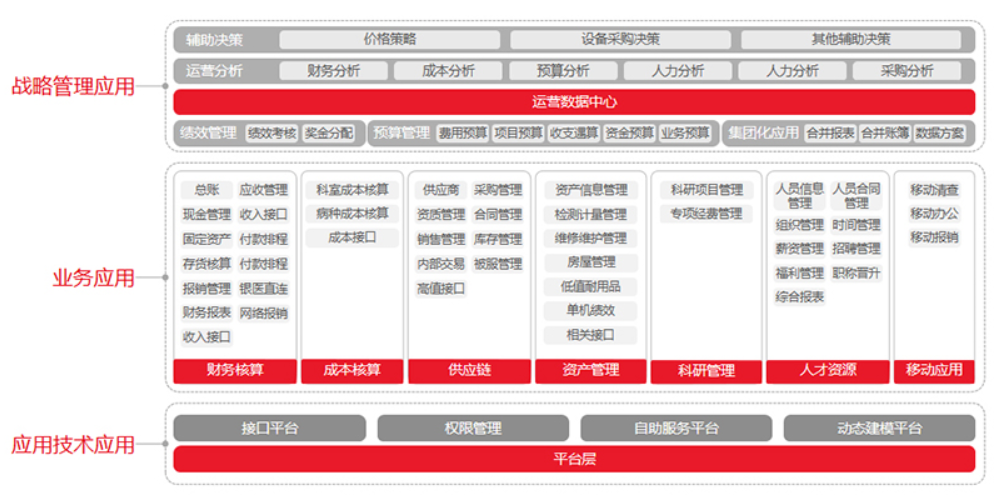Viewport: 997px width, 497px height.
Task: Open the 专项经费管理 item
Action: pyautogui.click(x=706, y=214)
